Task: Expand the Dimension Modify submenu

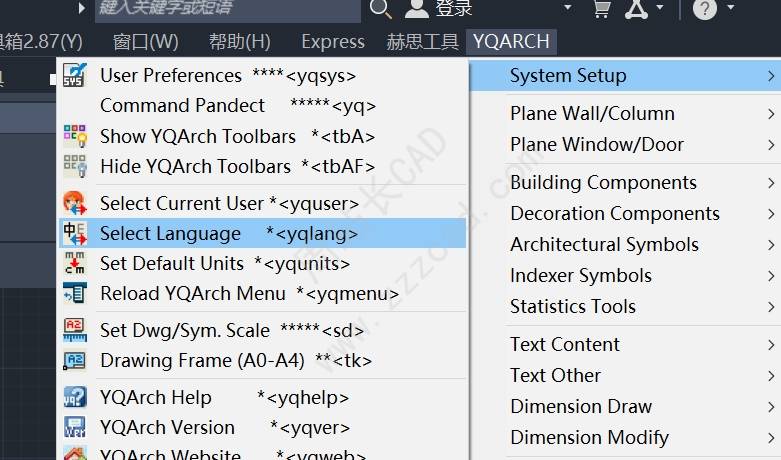Action: tap(625, 437)
